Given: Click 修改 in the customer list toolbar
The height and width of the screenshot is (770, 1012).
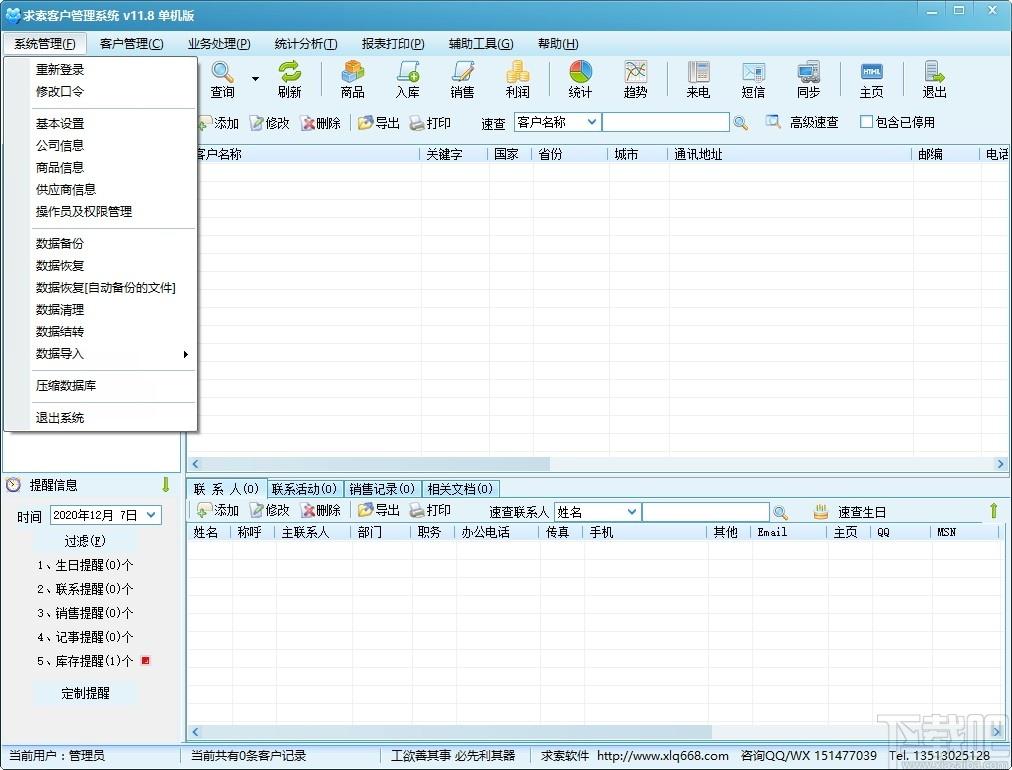Looking at the screenshot, I should 270,123.
